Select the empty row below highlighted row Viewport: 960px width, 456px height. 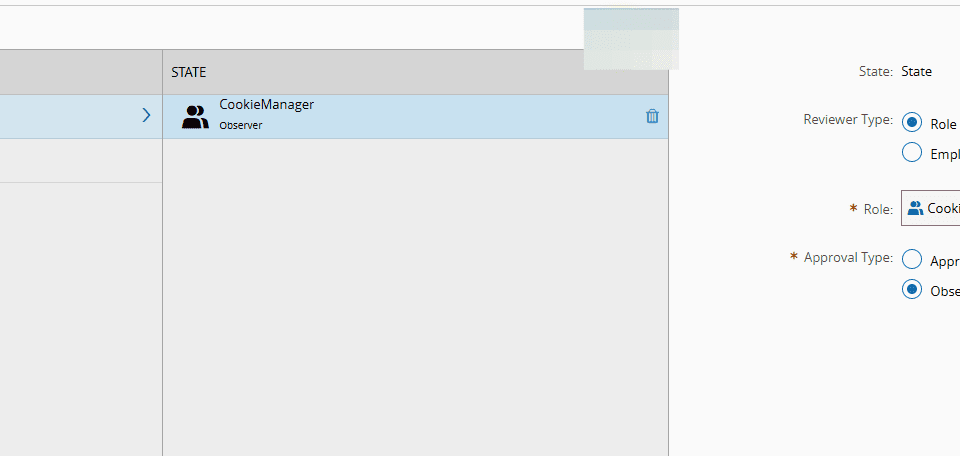pos(80,160)
